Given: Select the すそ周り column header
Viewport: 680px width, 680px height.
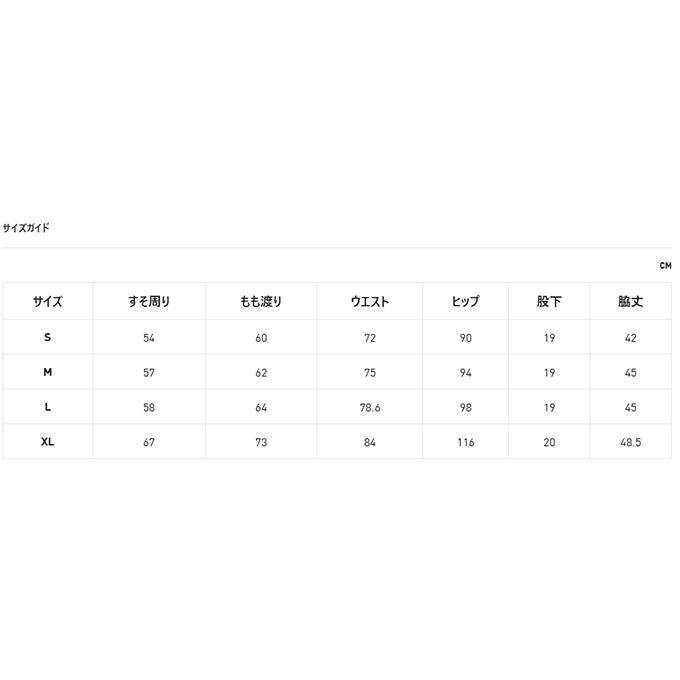Looking at the screenshot, I should (149, 301).
